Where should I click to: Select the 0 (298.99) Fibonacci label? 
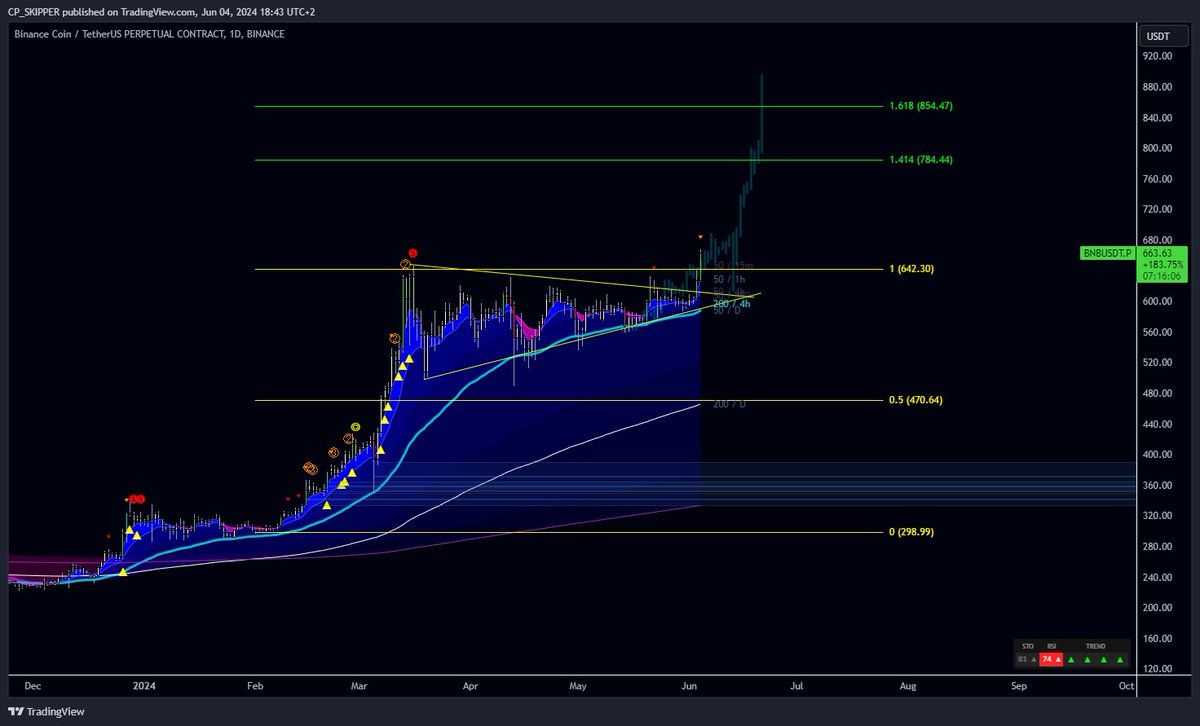(x=911, y=532)
